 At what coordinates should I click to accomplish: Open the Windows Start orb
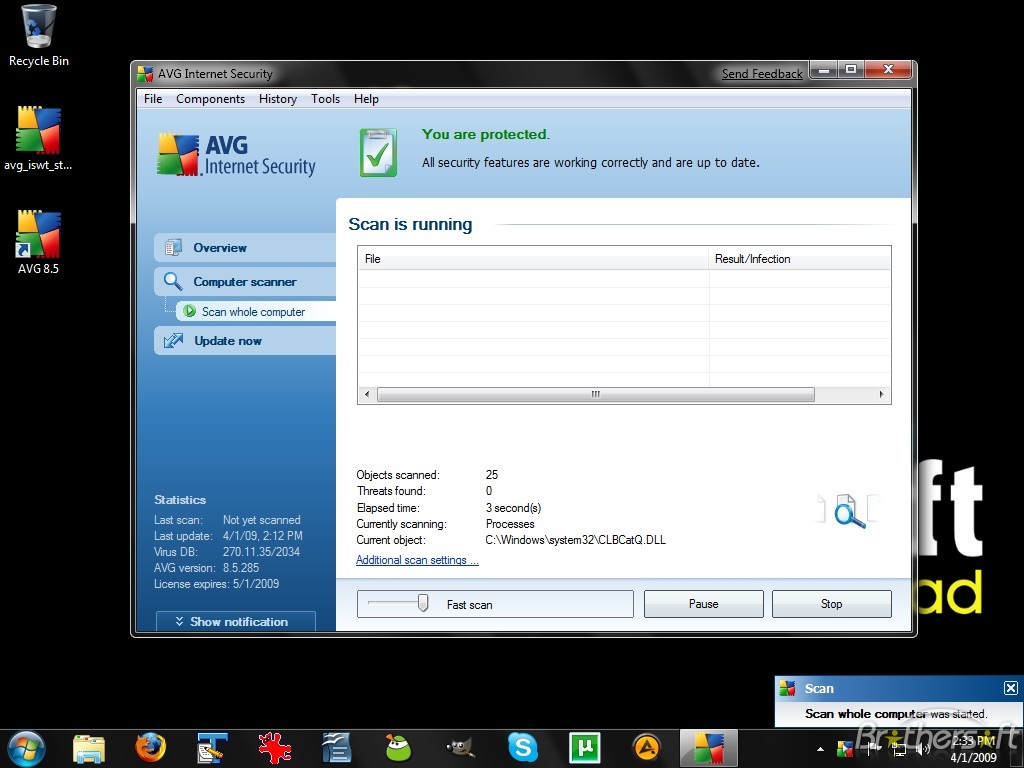26,748
